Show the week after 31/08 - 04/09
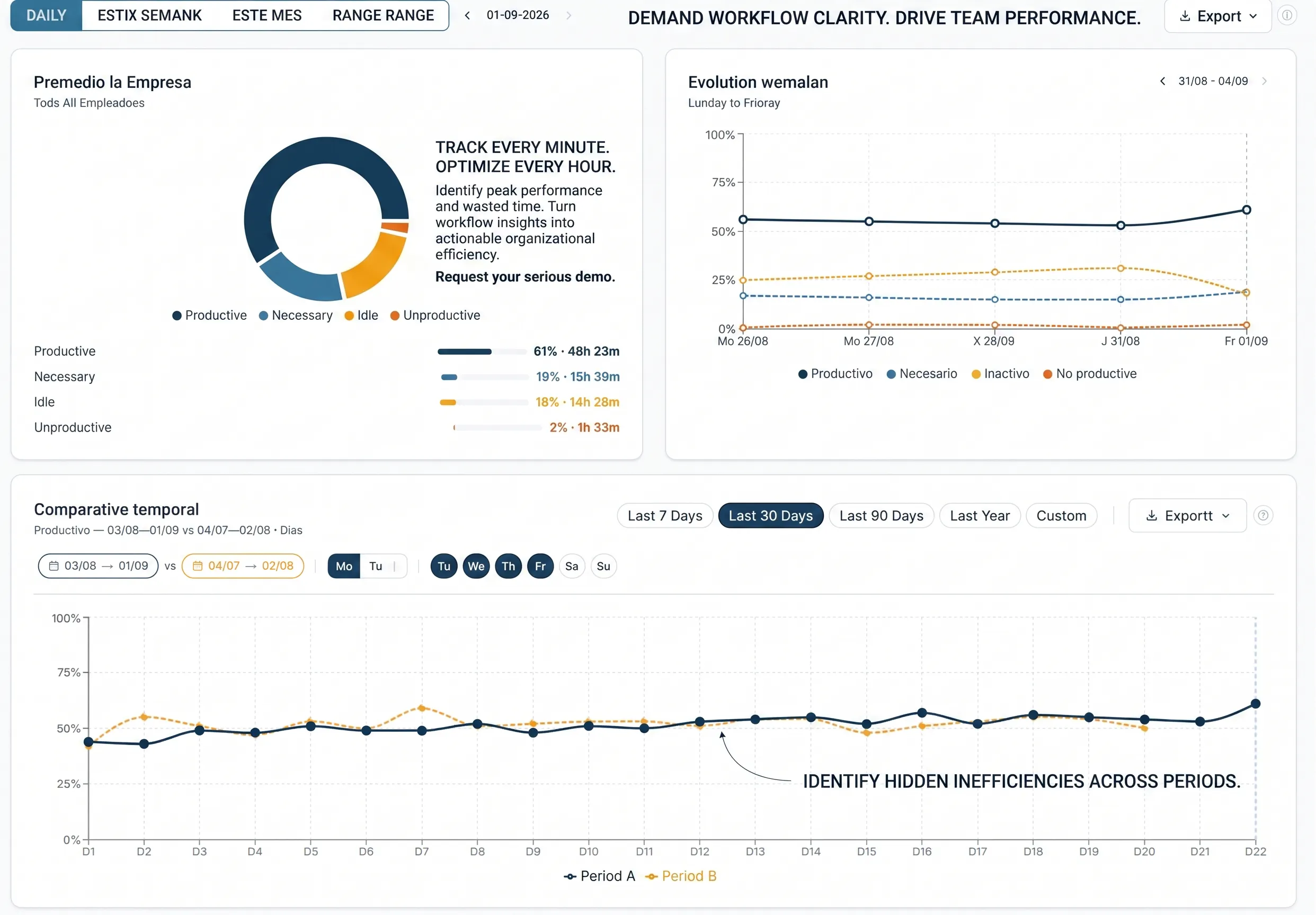 1264,82
